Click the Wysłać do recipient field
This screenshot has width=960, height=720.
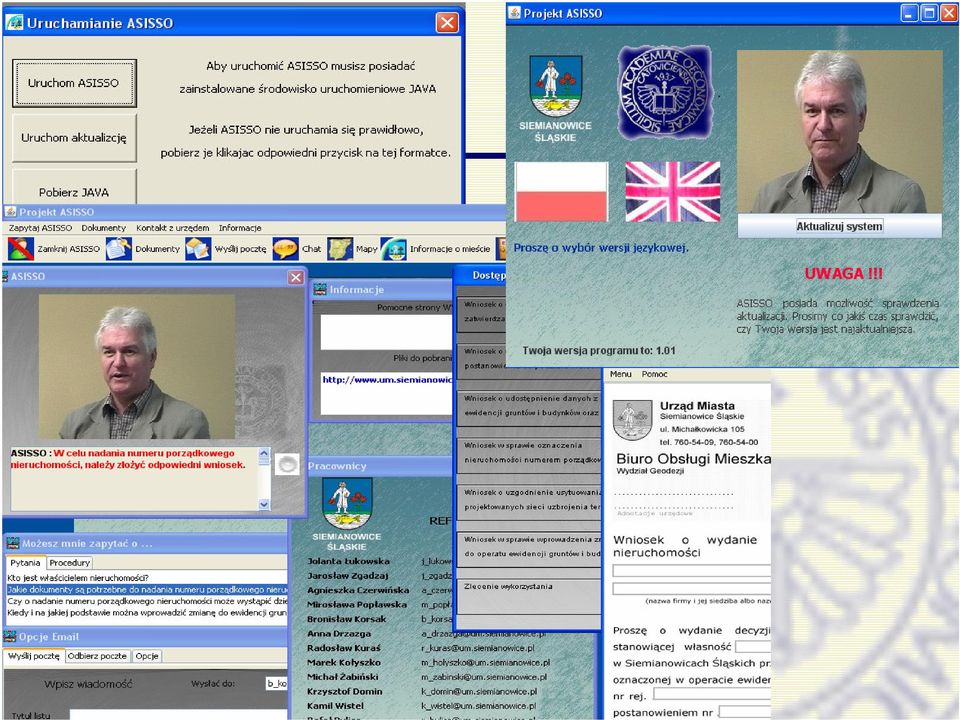pyautogui.click(x=276, y=683)
